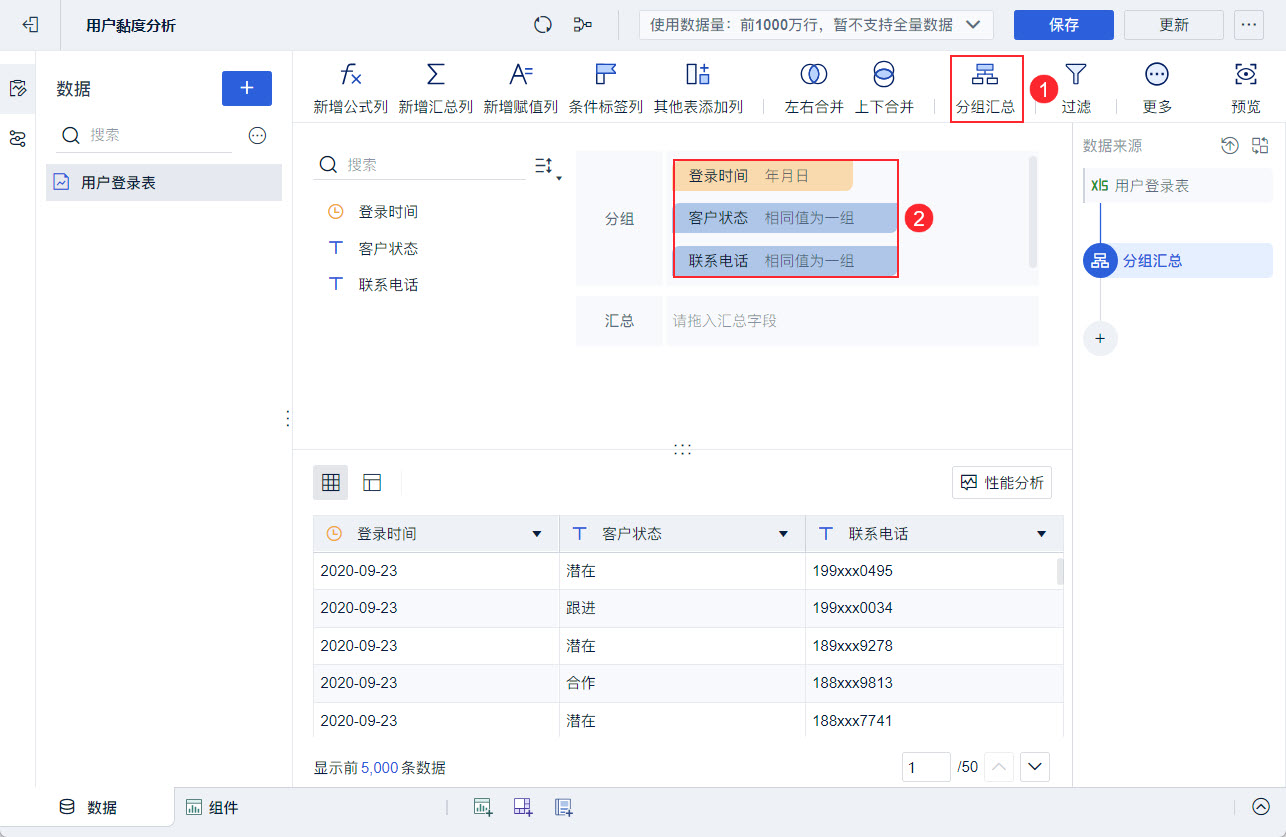Click 过滤 filter tool
The image size is (1286, 837).
click(1076, 88)
